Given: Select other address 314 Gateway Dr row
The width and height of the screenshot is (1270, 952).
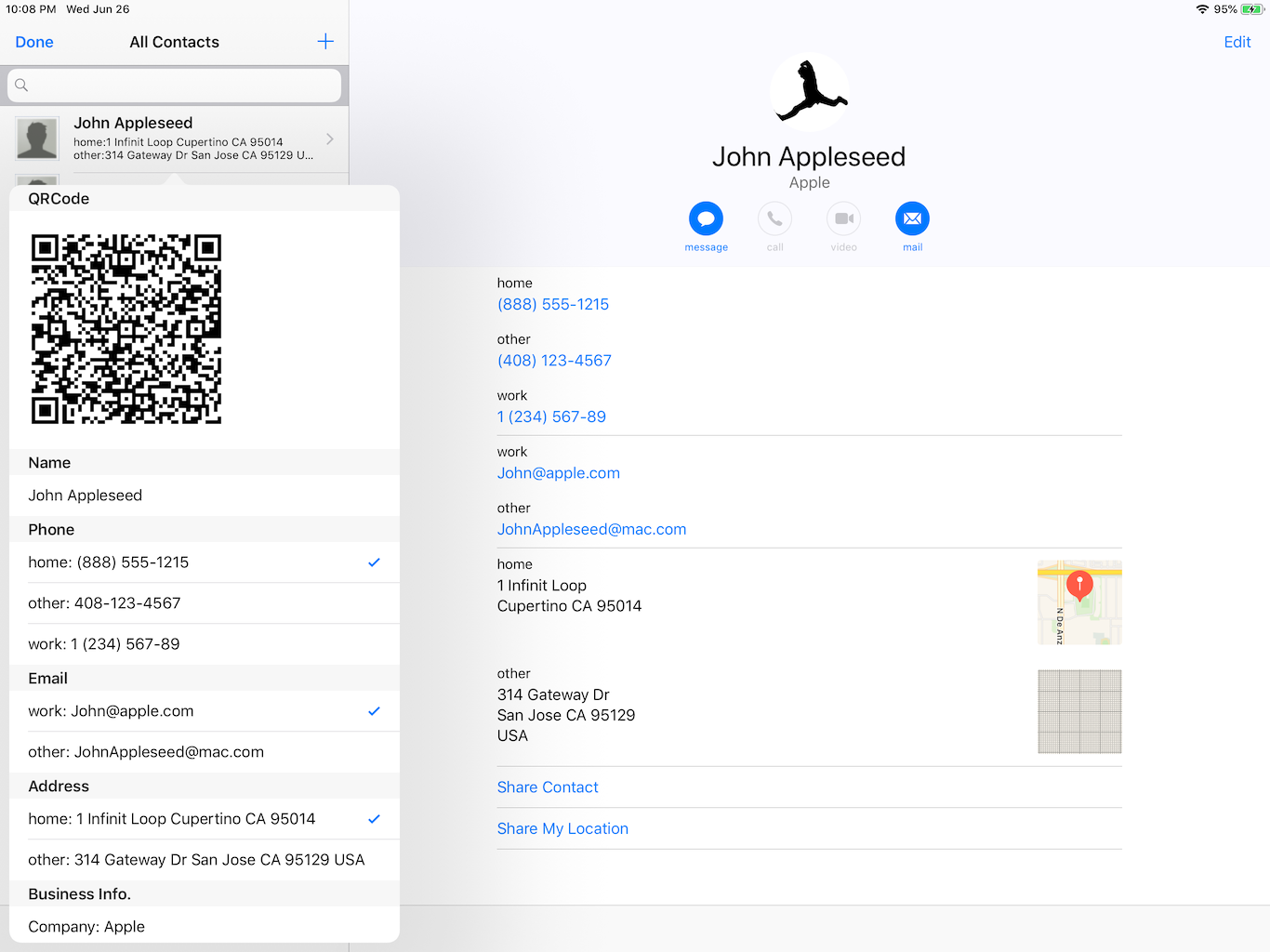Looking at the screenshot, I should coord(205,860).
